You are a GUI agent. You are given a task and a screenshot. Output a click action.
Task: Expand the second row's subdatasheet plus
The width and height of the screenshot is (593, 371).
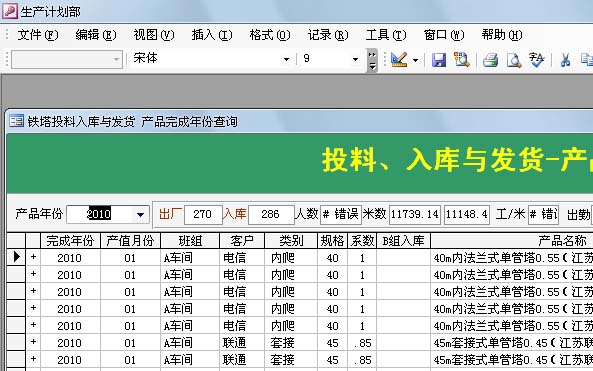33,273
